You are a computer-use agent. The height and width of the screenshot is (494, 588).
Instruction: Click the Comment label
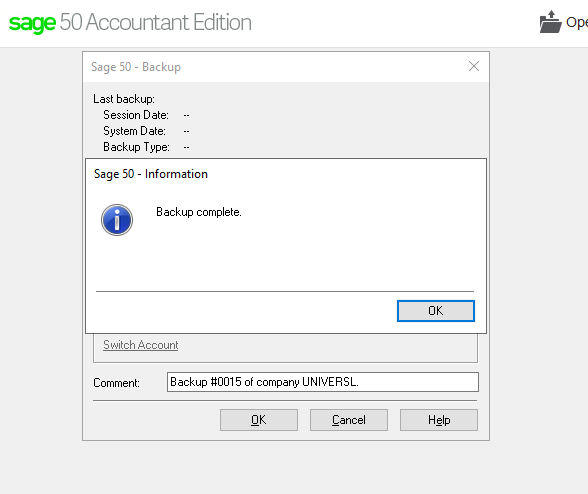(116, 383)
